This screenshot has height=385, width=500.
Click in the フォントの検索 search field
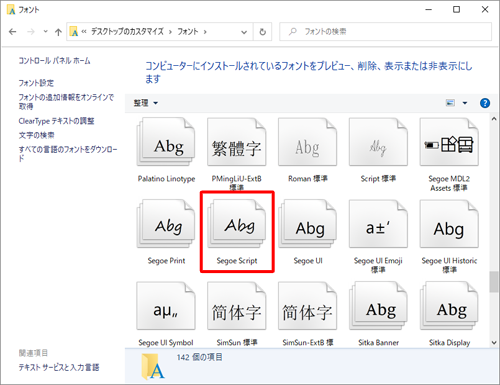[385, 32]
